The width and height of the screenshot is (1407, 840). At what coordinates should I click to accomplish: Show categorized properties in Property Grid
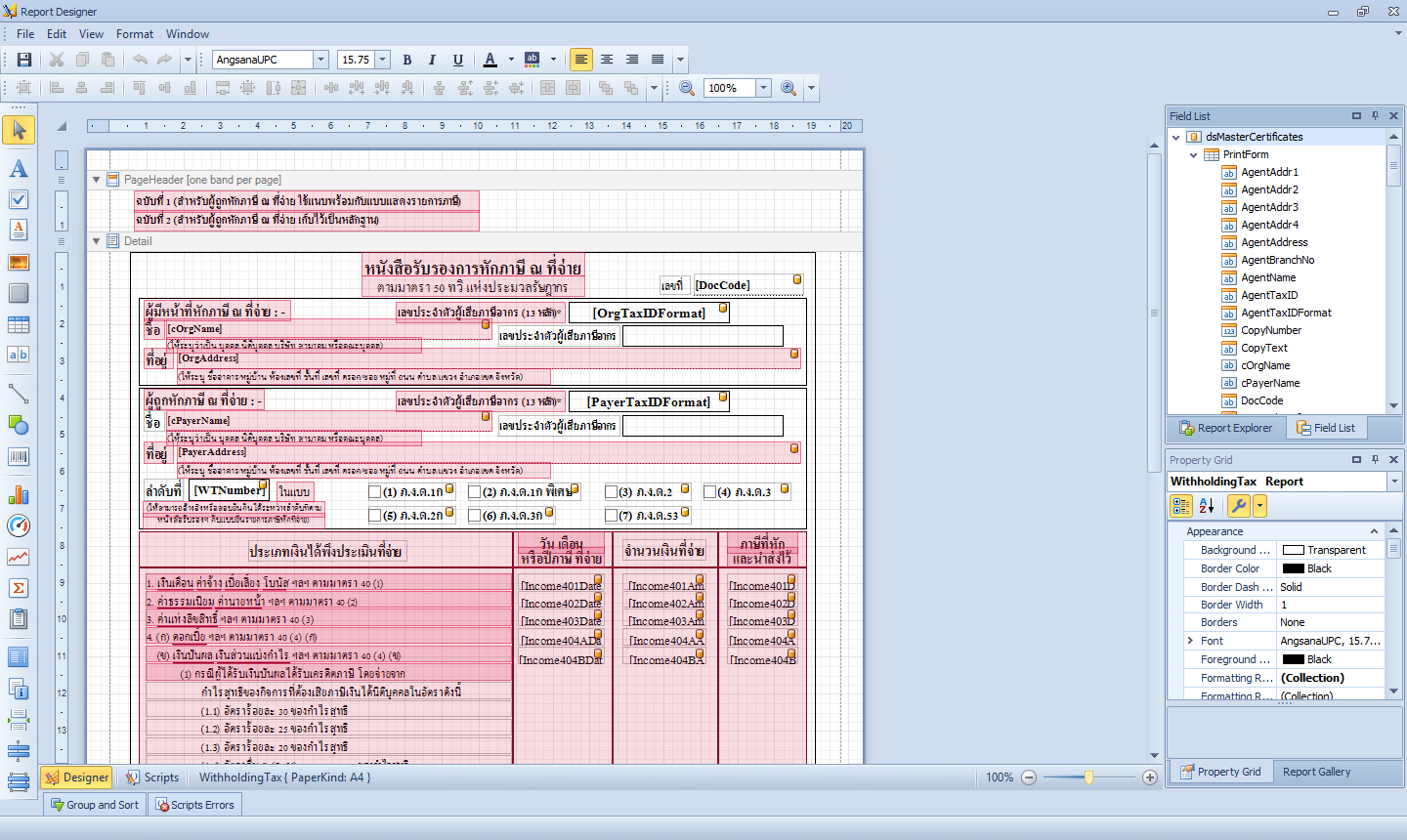(1181, 505)
